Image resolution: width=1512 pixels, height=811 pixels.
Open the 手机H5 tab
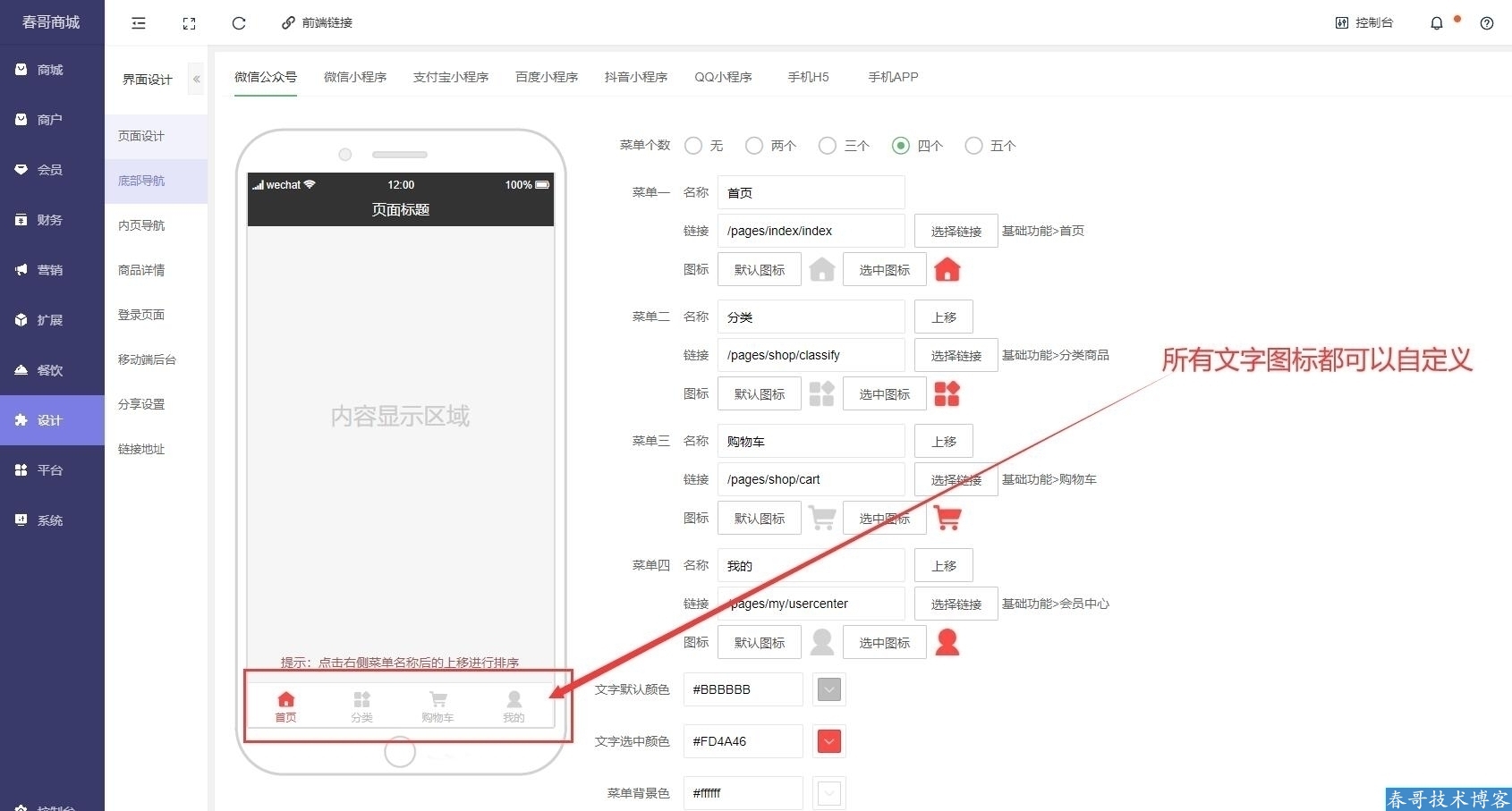808,77
